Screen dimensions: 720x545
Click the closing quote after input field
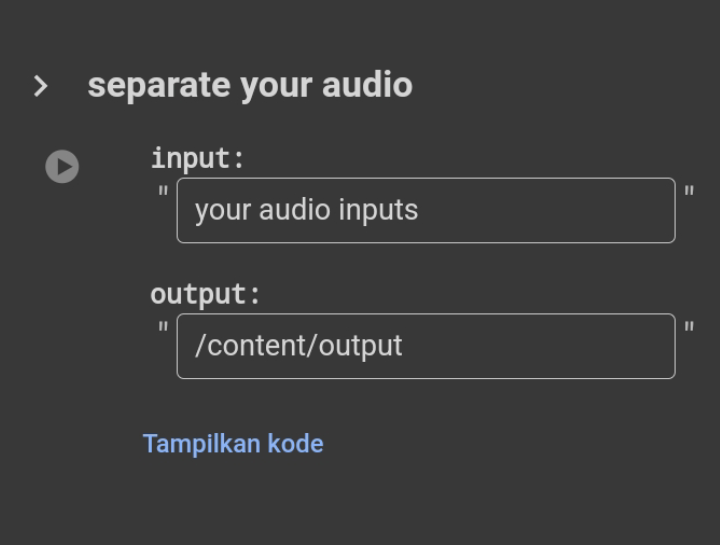[689, 191]
